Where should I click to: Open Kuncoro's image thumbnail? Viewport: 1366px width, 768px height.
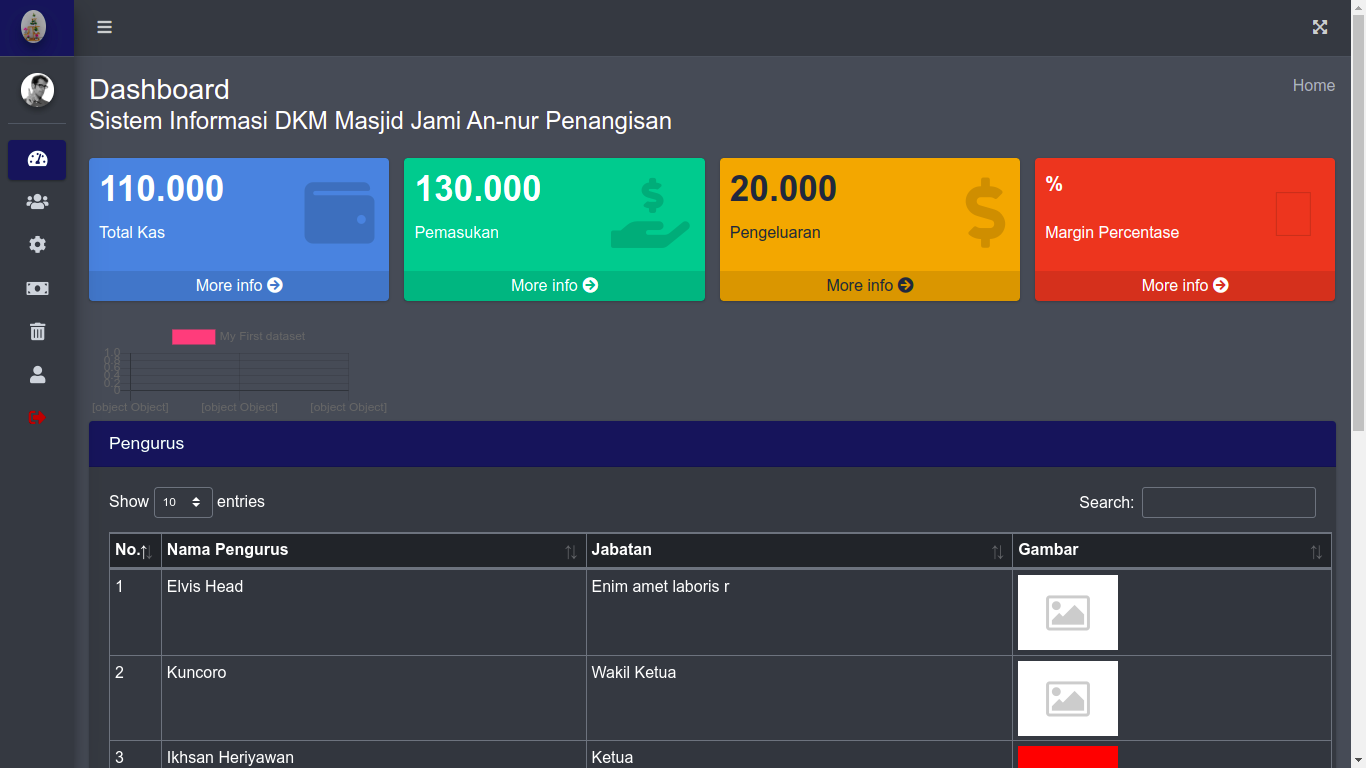(1068, 698)
